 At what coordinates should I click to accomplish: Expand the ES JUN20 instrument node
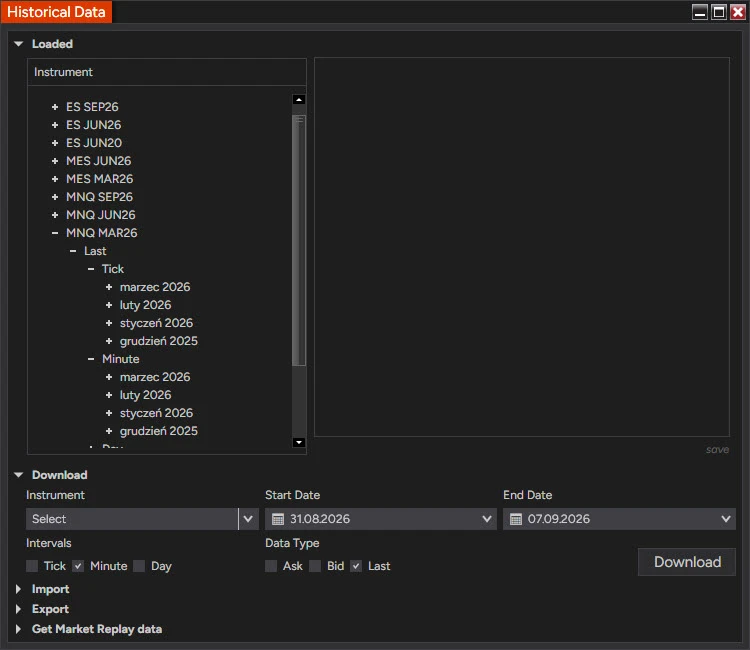point(55,143)
